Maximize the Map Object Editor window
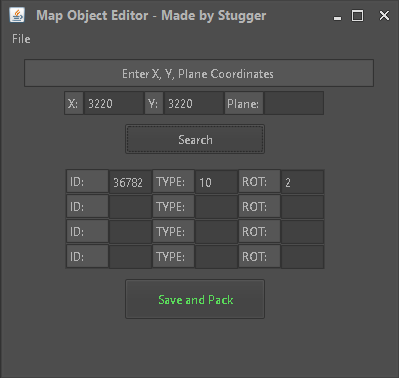 tap(357, 16)
